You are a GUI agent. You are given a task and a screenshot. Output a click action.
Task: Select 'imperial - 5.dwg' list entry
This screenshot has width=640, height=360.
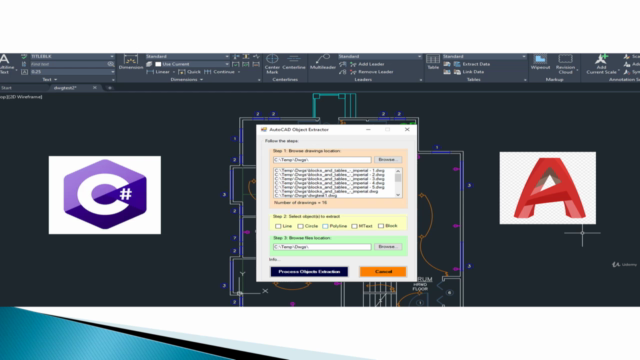point(329,187)
